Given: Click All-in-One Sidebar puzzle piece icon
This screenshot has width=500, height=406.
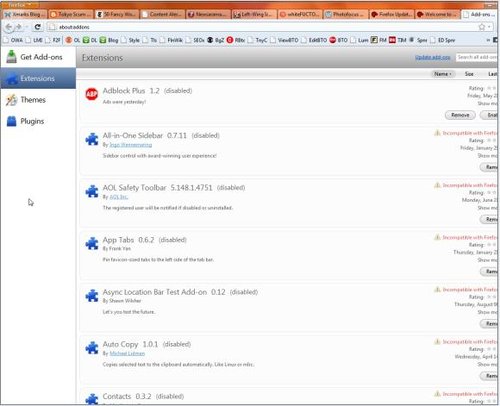Looking at the screenshot, I should tap(92, 139).
